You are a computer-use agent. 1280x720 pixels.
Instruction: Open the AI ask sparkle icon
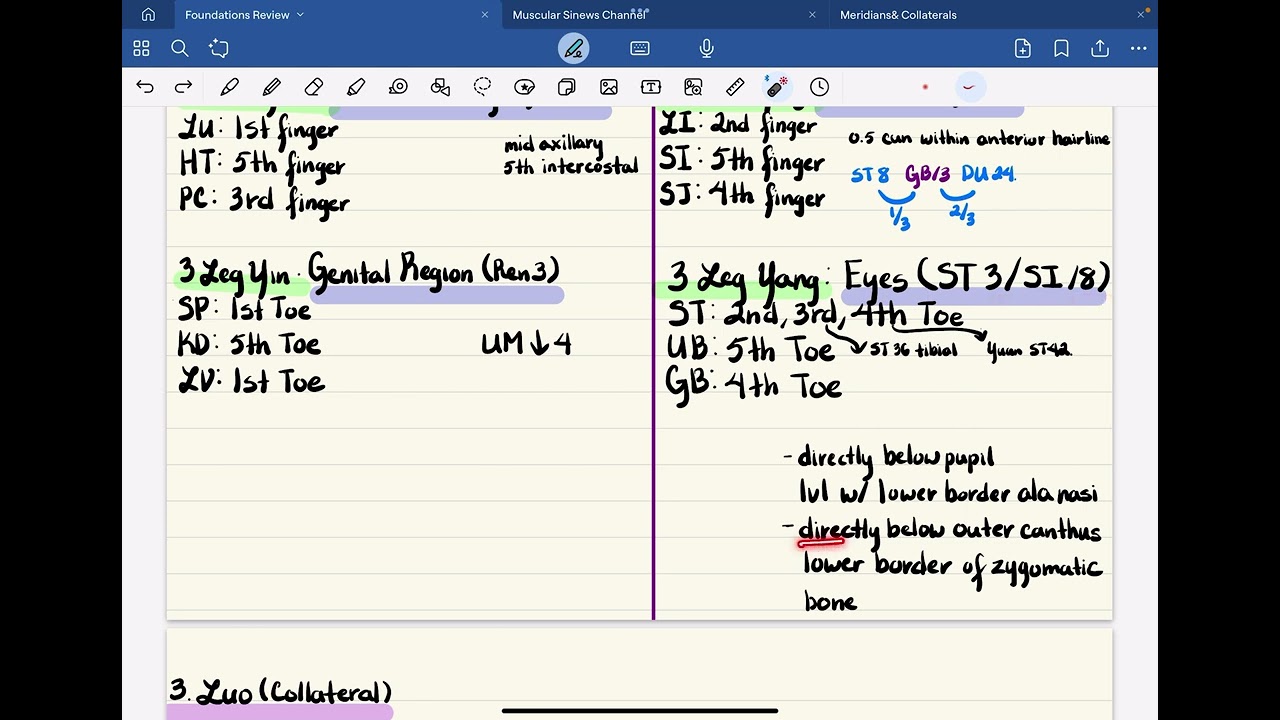(219, 48)
